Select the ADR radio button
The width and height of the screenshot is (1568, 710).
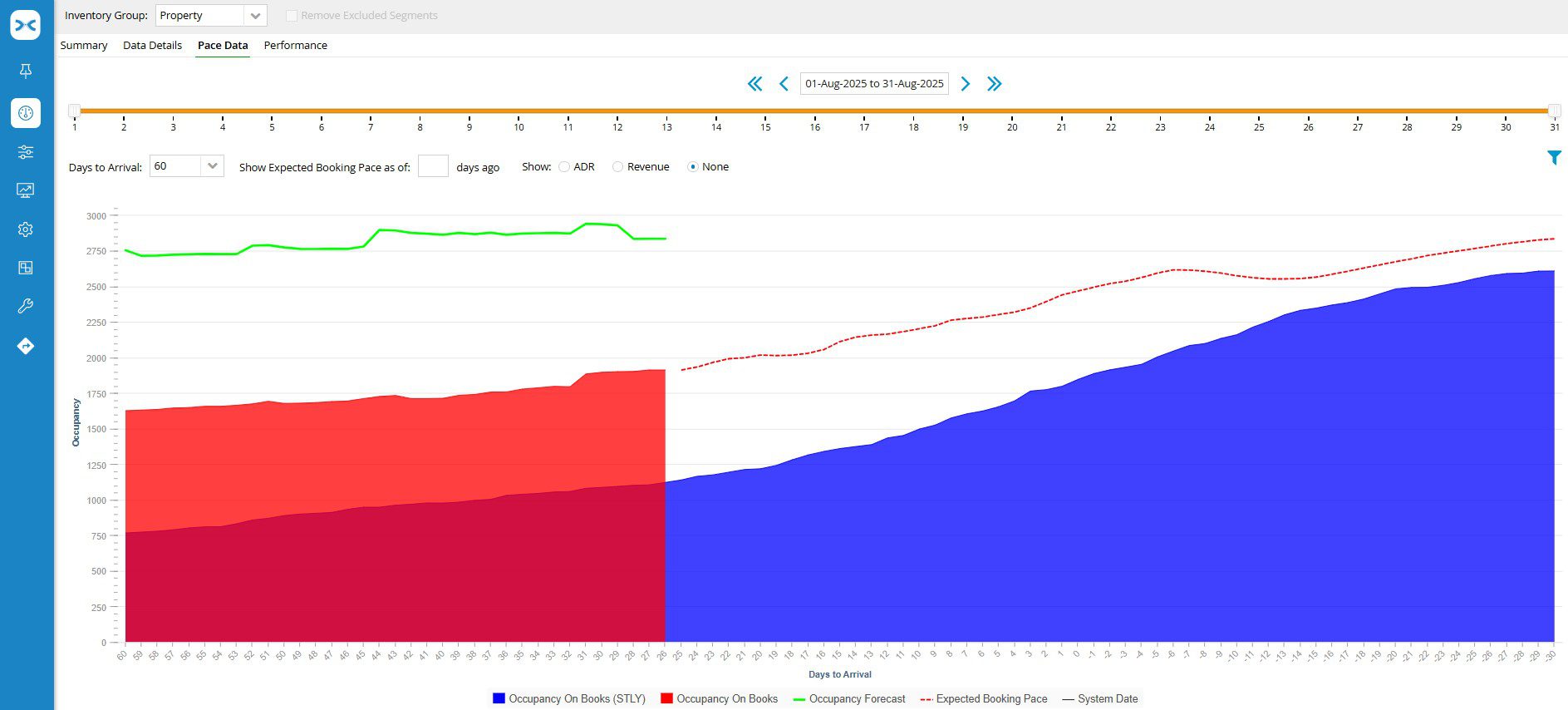click(x=564, y=167)
